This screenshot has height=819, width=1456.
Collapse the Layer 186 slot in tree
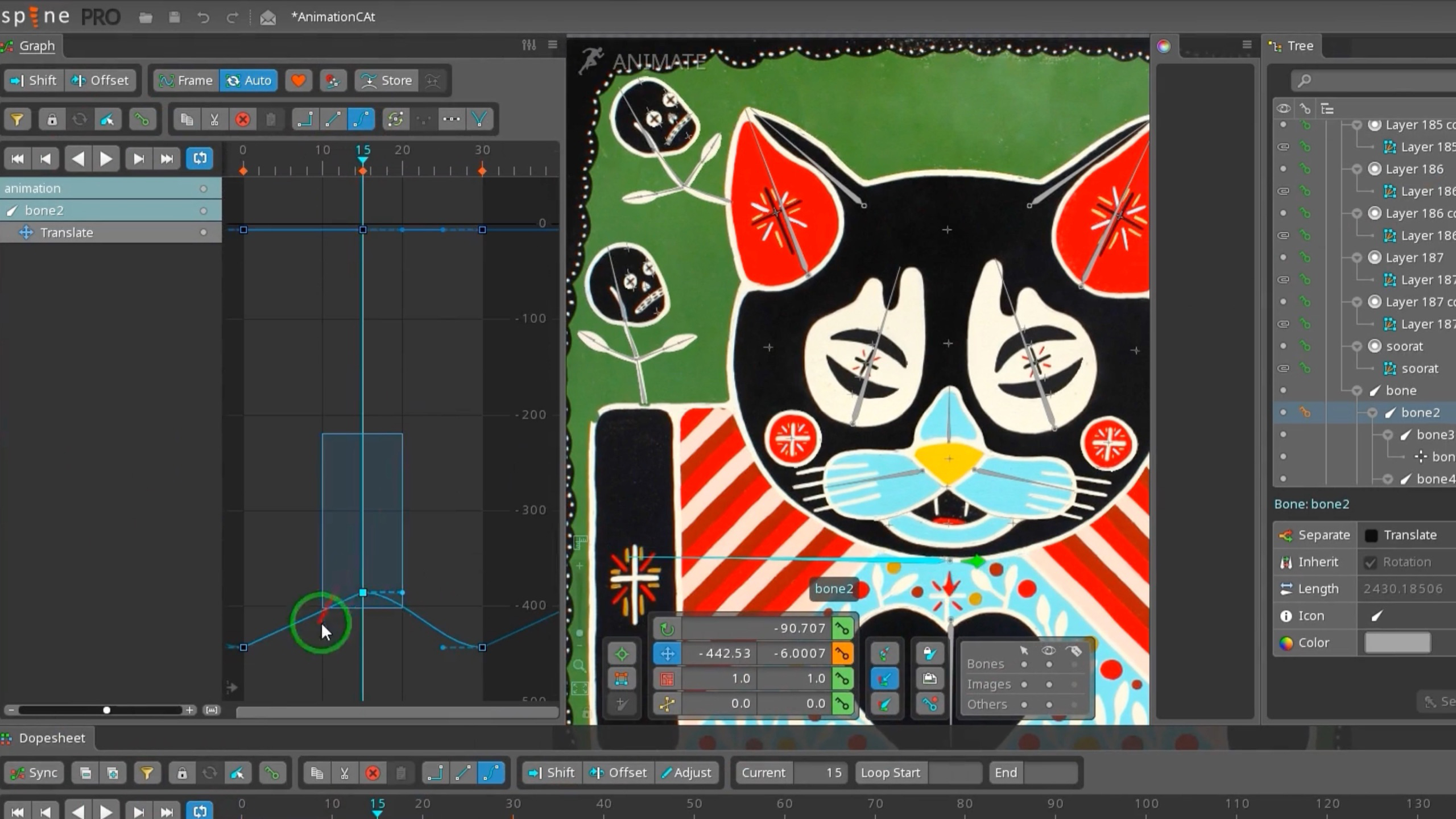tap(1356, 169)
